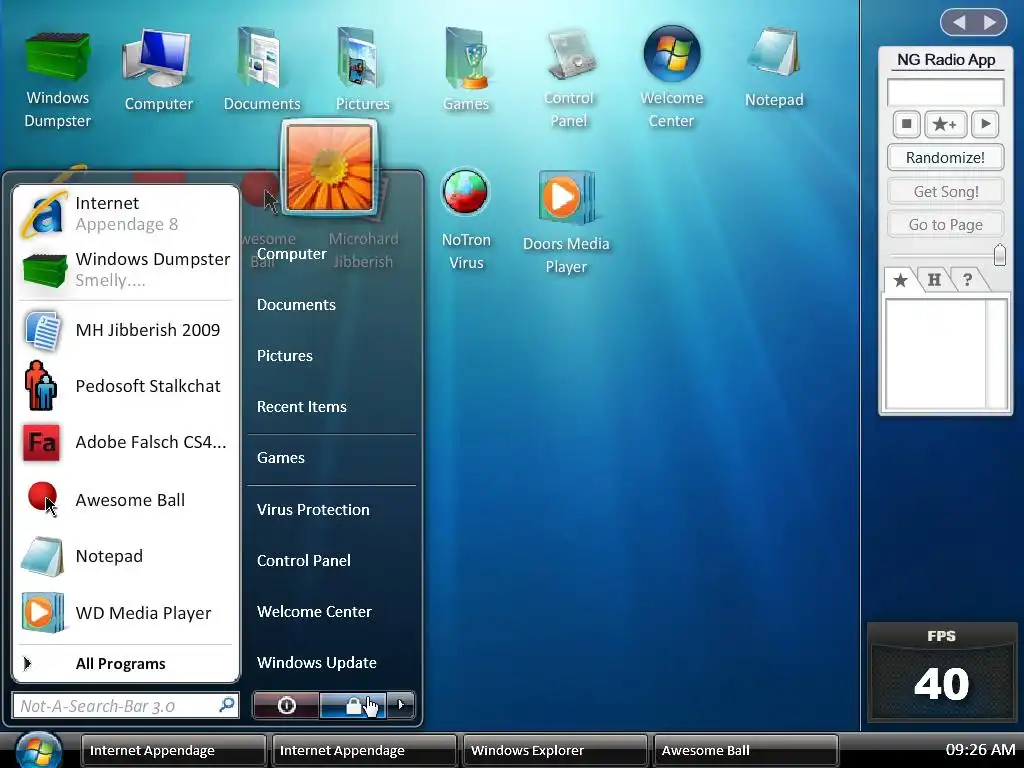Launch Notepad from start menu list
Image resolution: width=1024 pixels, height=768 pixels.
tap(126, 556)
